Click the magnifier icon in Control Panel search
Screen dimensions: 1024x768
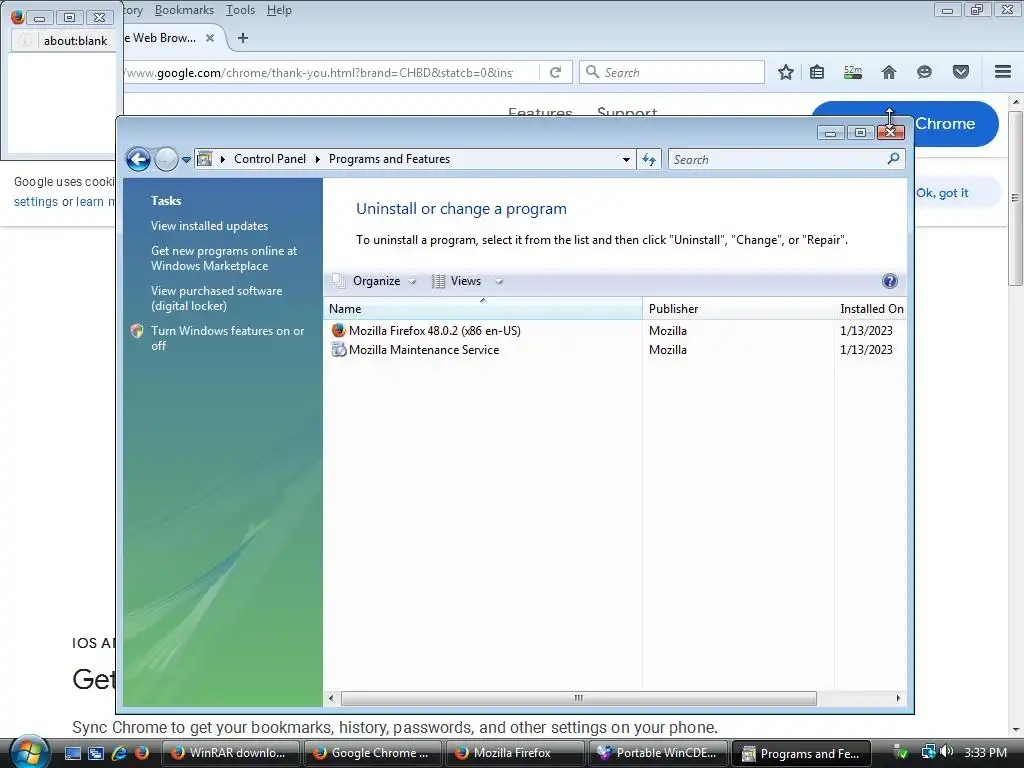(x=893, y=159)
